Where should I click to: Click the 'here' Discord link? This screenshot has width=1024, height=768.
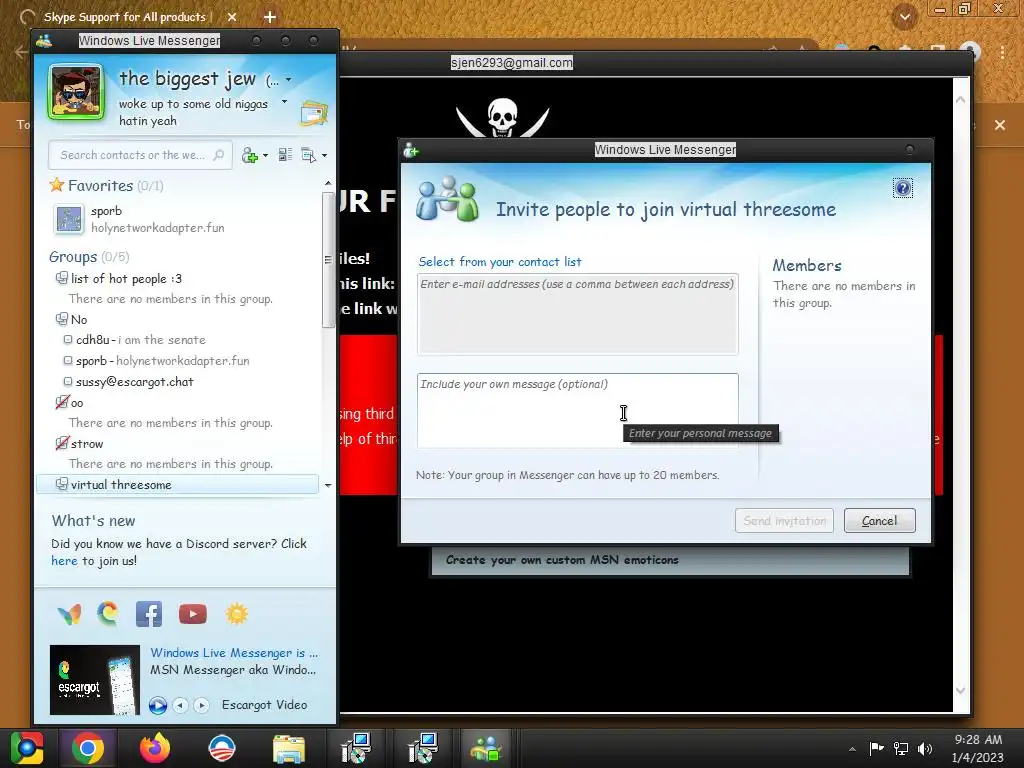64,560
